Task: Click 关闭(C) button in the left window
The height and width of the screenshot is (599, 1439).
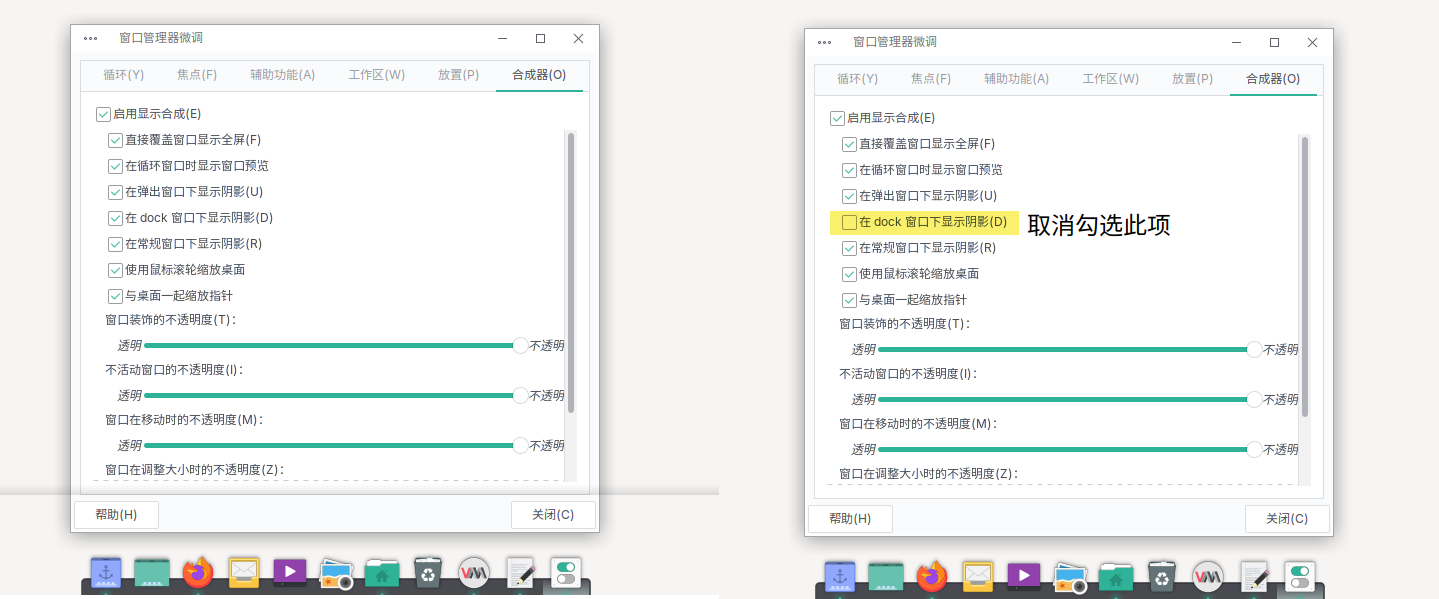Action: pos(553,515)
